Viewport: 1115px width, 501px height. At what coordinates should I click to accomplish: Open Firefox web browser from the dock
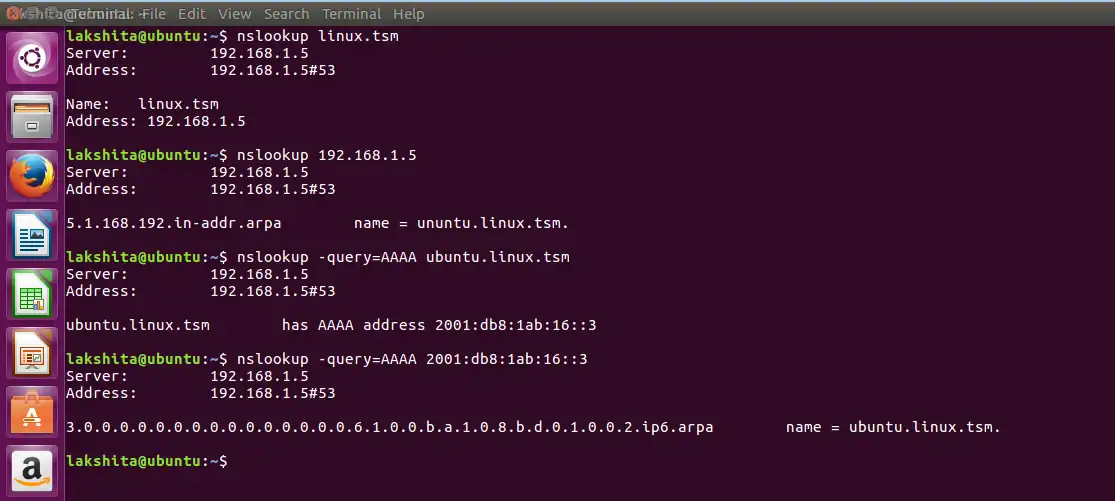pyautogui.click(x=33, y=178)
